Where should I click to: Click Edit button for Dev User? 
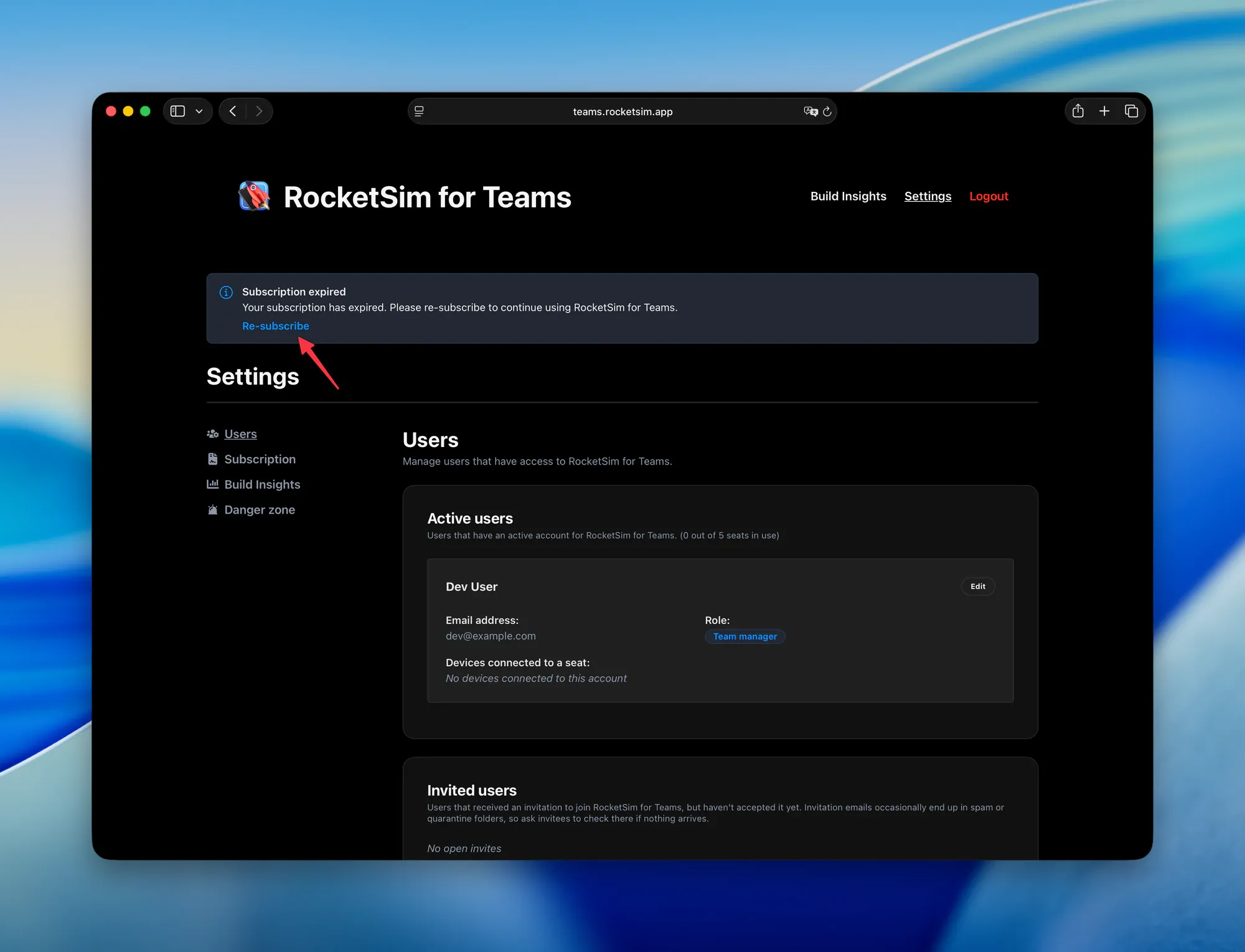click(978, 587)
